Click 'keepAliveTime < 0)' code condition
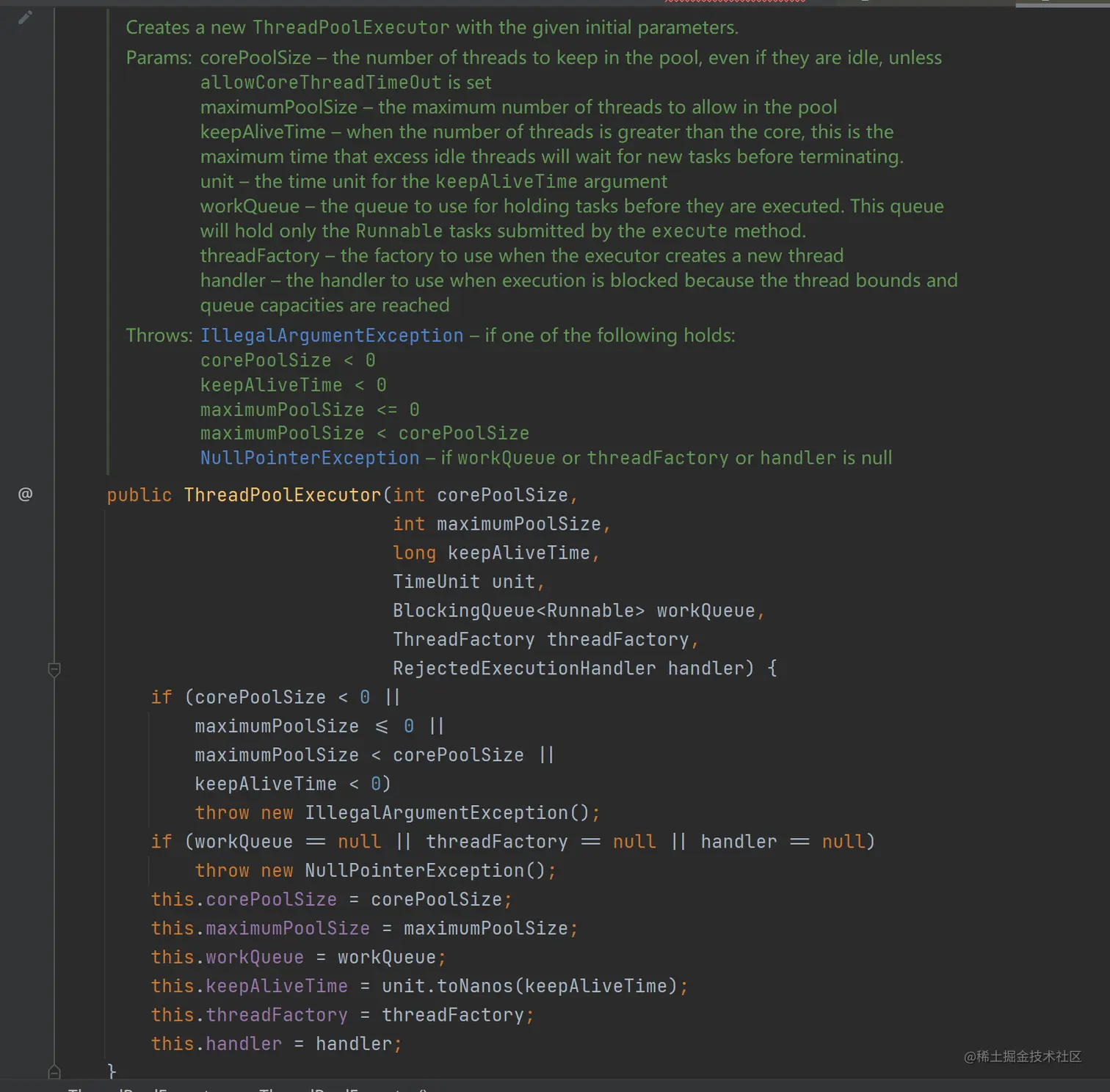1110x1092 pixels. pos(292,785)
